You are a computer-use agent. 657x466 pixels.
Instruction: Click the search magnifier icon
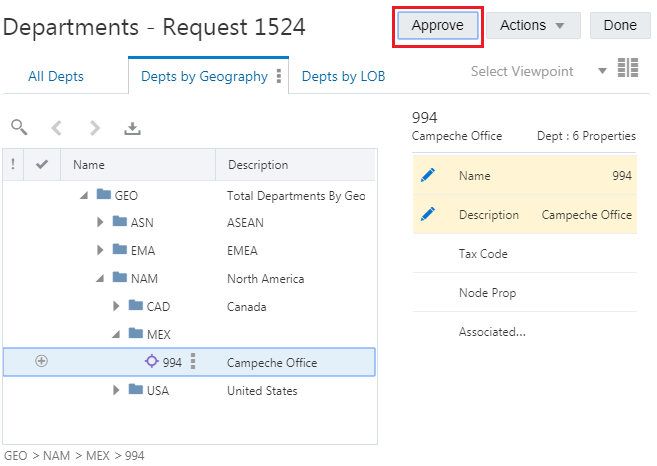[x=19, y=127]
